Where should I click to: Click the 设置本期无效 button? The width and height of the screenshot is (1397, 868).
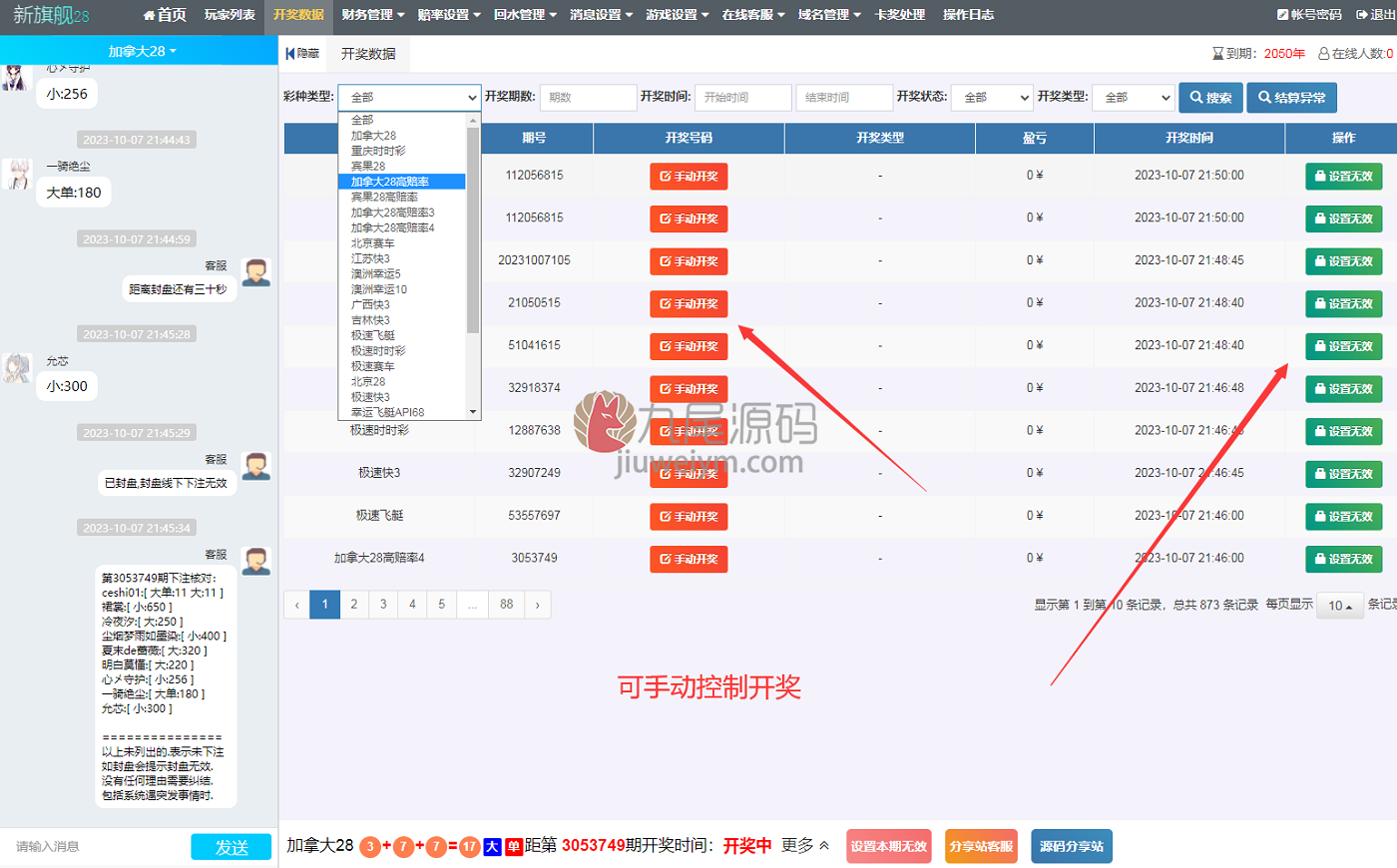(888, 846)
